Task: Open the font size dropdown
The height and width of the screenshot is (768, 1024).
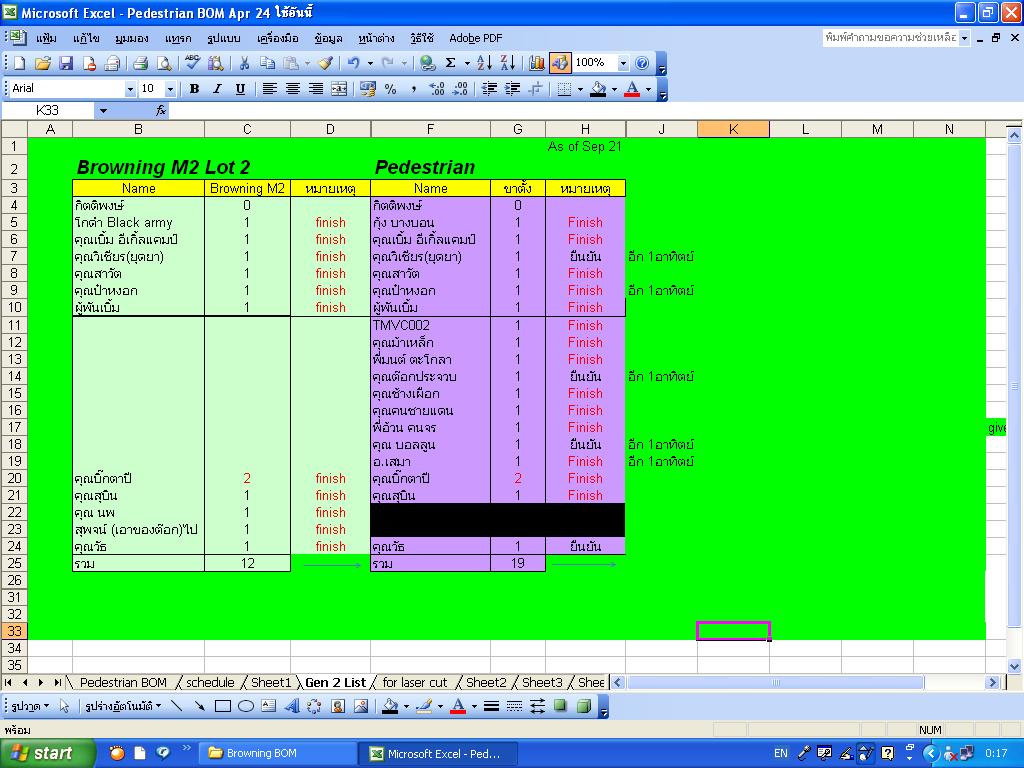Action: [x=171, y=89]
